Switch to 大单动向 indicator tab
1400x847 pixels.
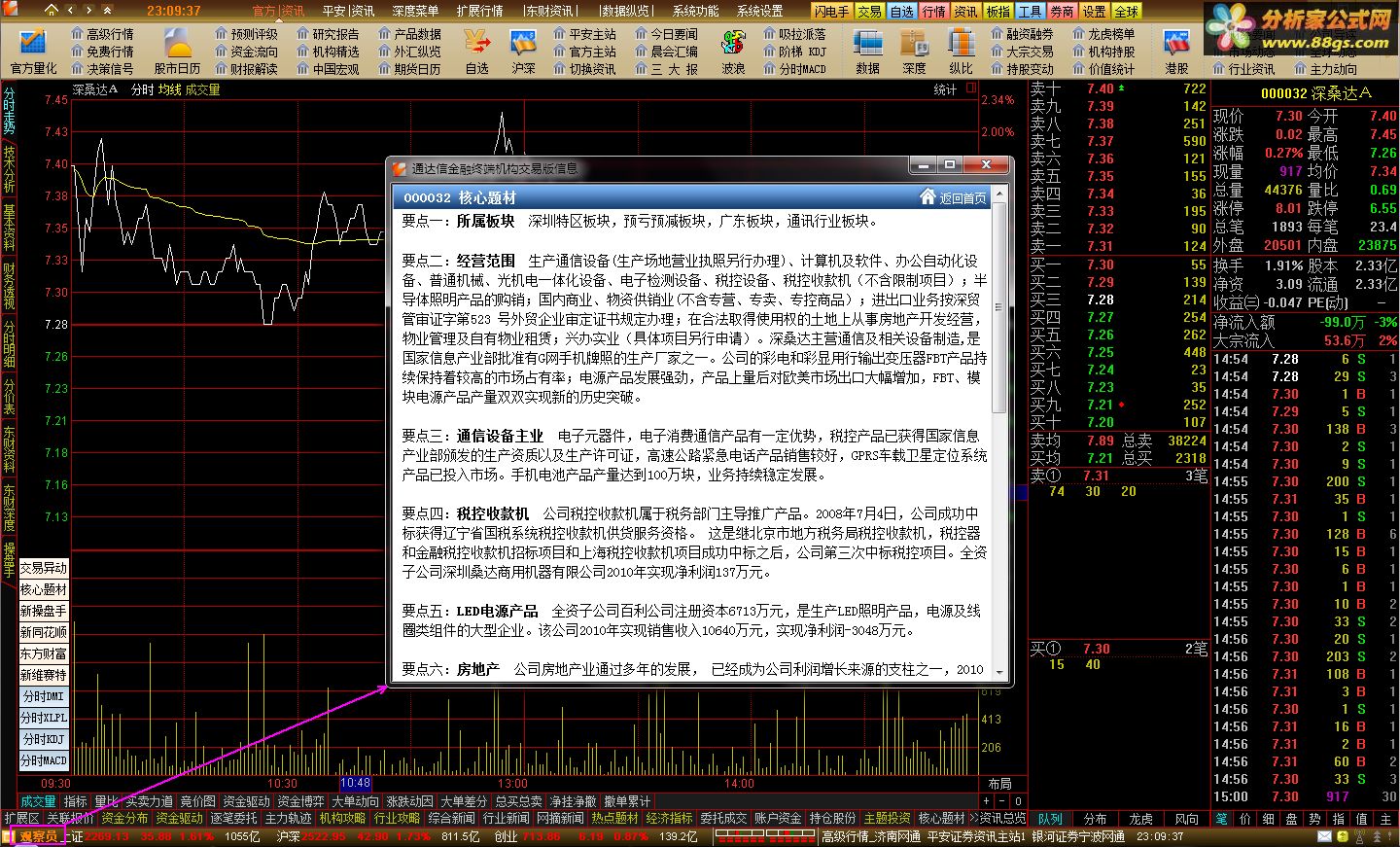[x=355, y=801]
